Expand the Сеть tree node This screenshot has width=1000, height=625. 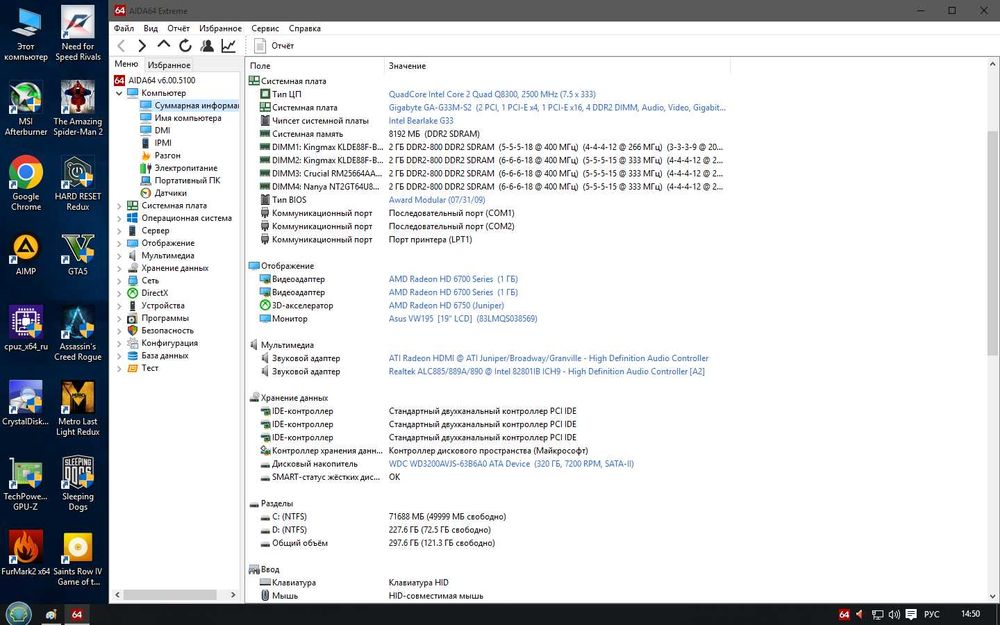coord(119,281)
